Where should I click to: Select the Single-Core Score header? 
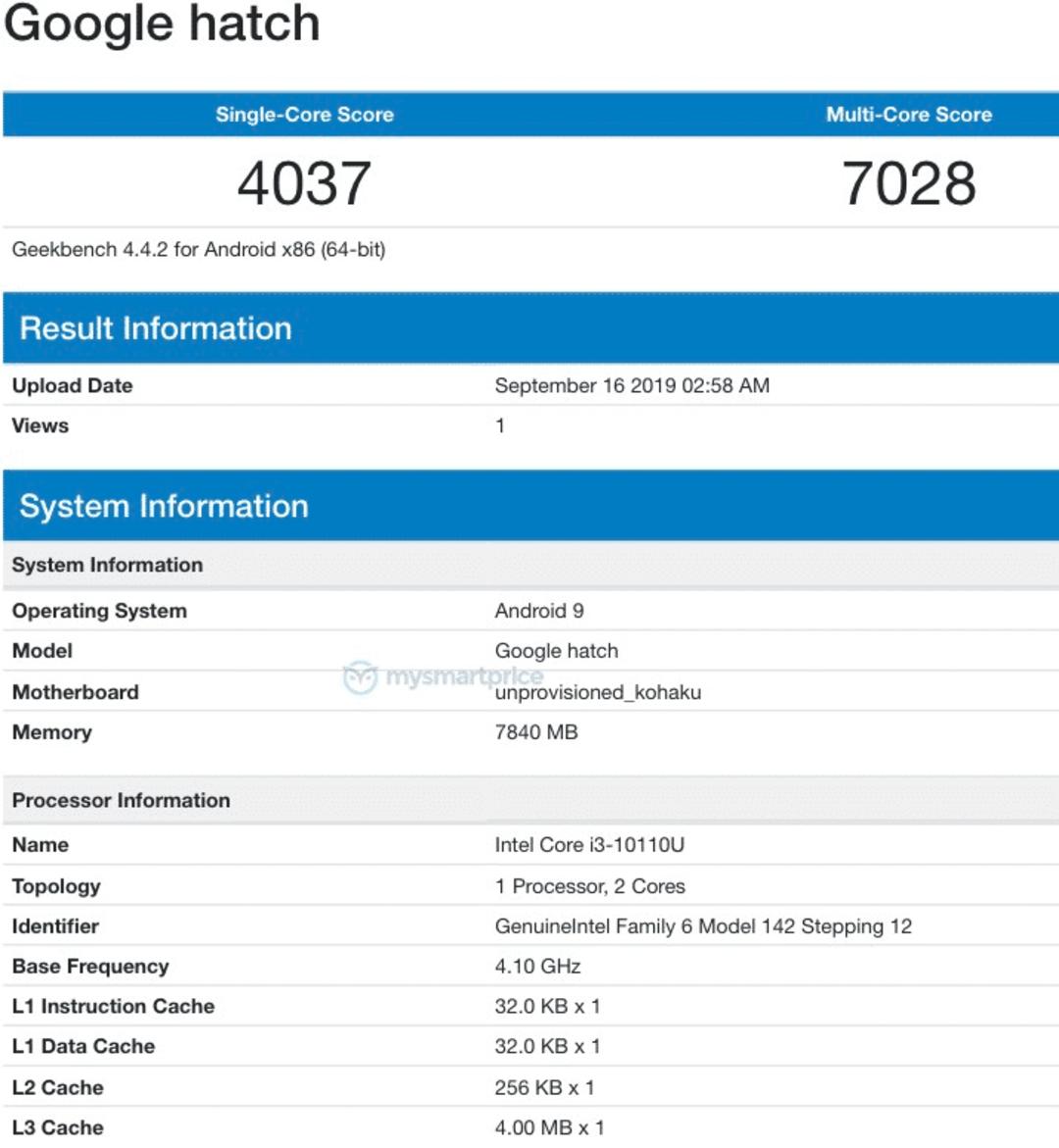(x=305, y=115)
